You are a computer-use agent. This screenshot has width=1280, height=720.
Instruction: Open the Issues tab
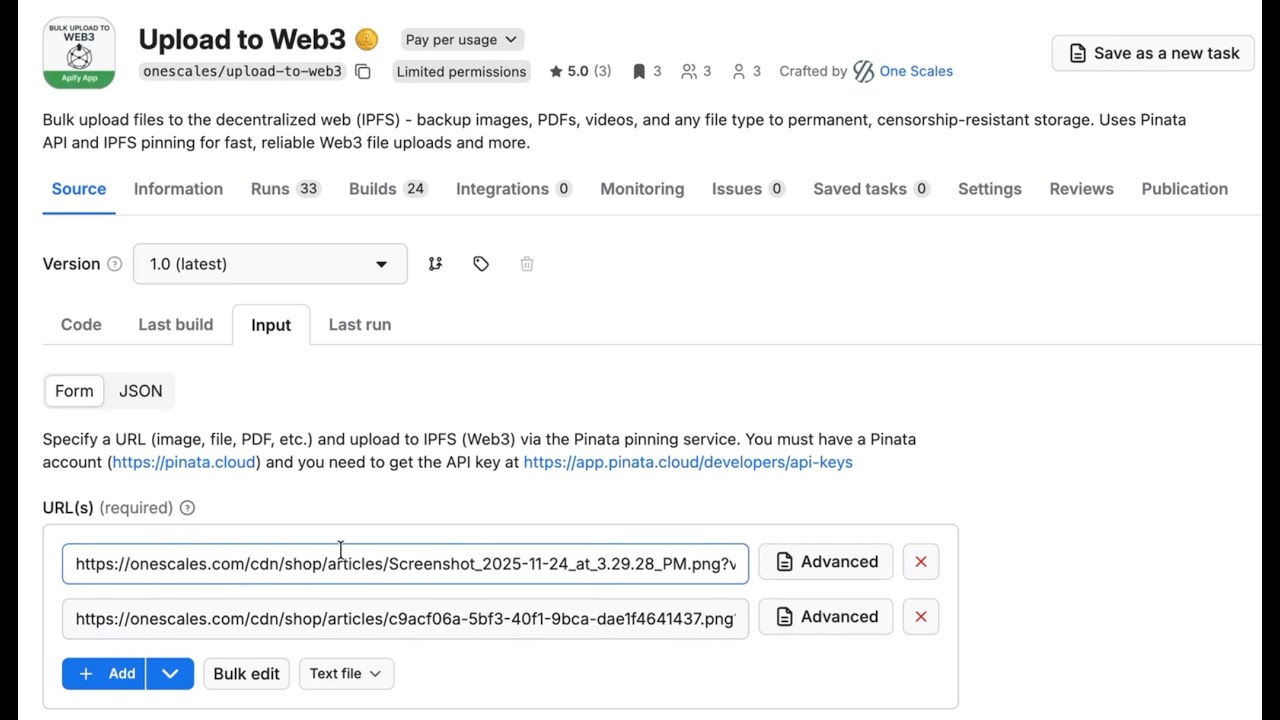coord(748,189)
